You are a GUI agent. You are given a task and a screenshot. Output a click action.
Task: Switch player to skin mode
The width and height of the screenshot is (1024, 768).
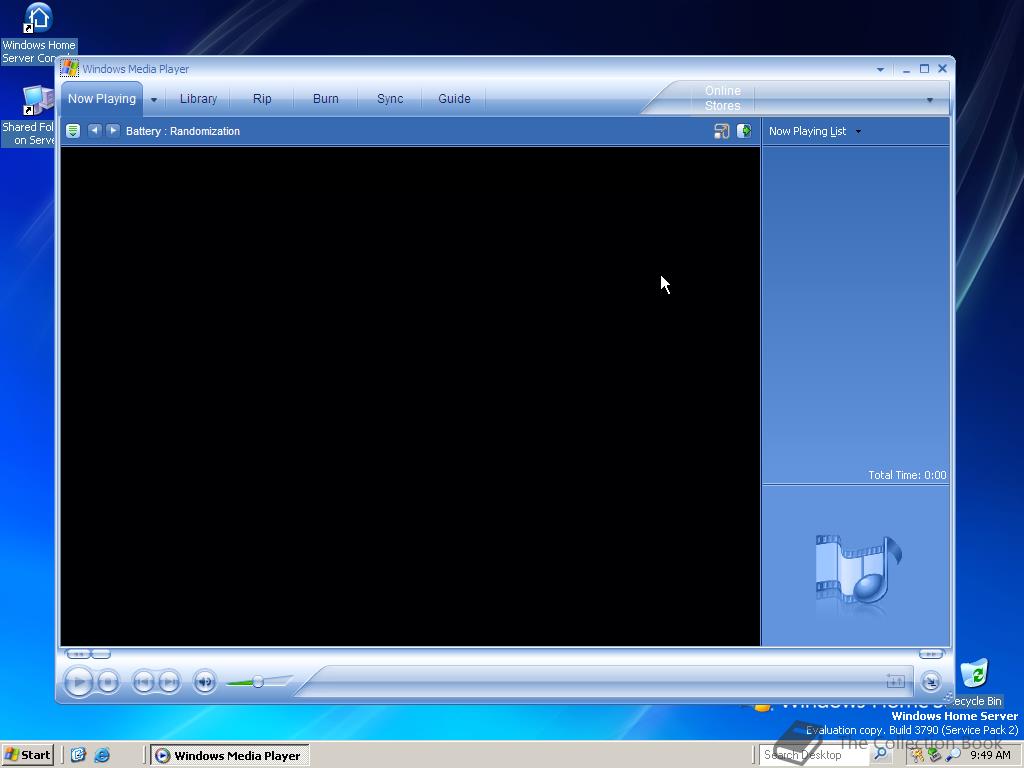(931, 682)
